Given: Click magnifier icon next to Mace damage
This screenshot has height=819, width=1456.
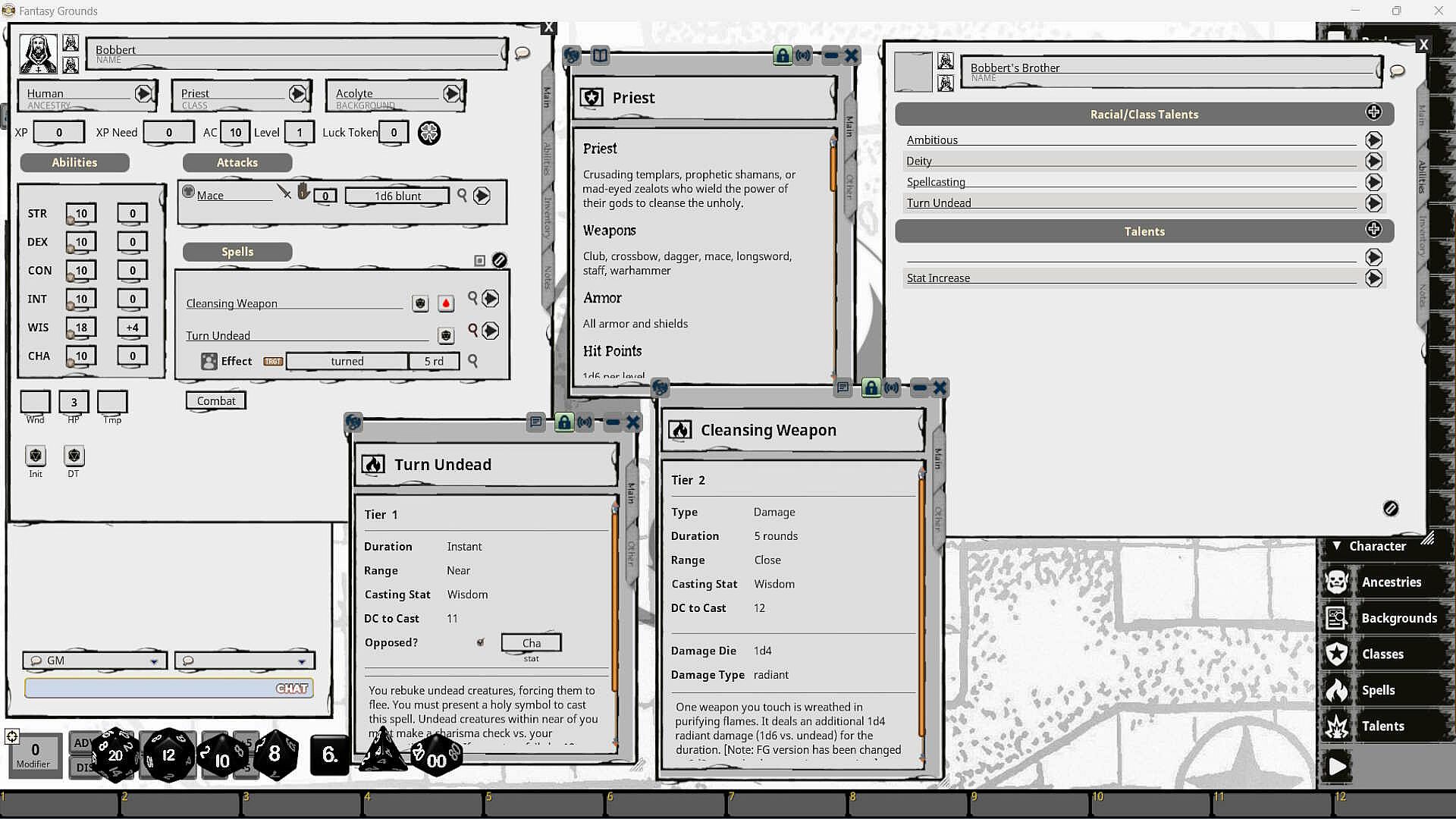Looking at the screenshot, I should click(x=462, y=196).
